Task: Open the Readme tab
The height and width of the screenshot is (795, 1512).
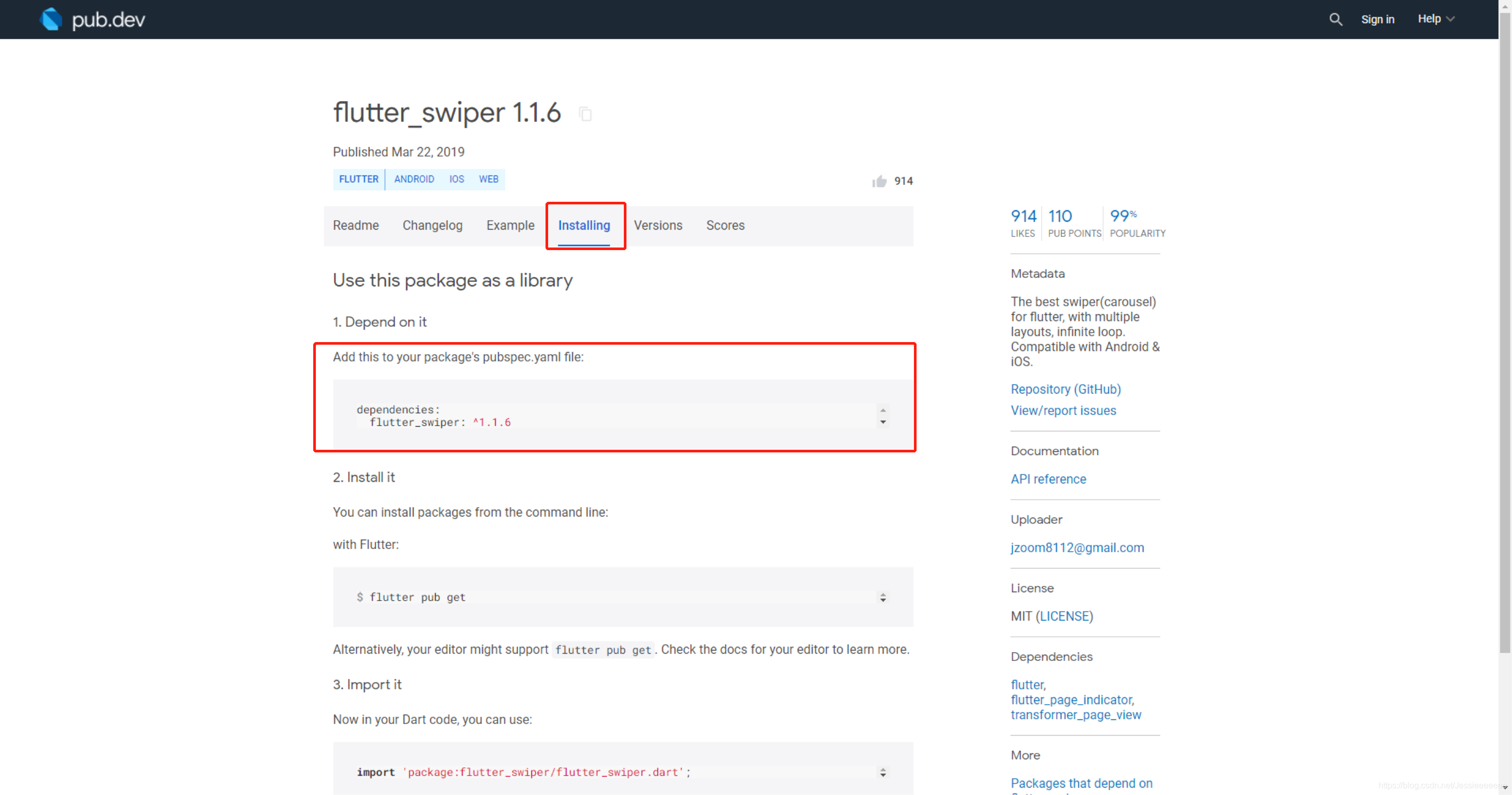Action: [356, 225]
